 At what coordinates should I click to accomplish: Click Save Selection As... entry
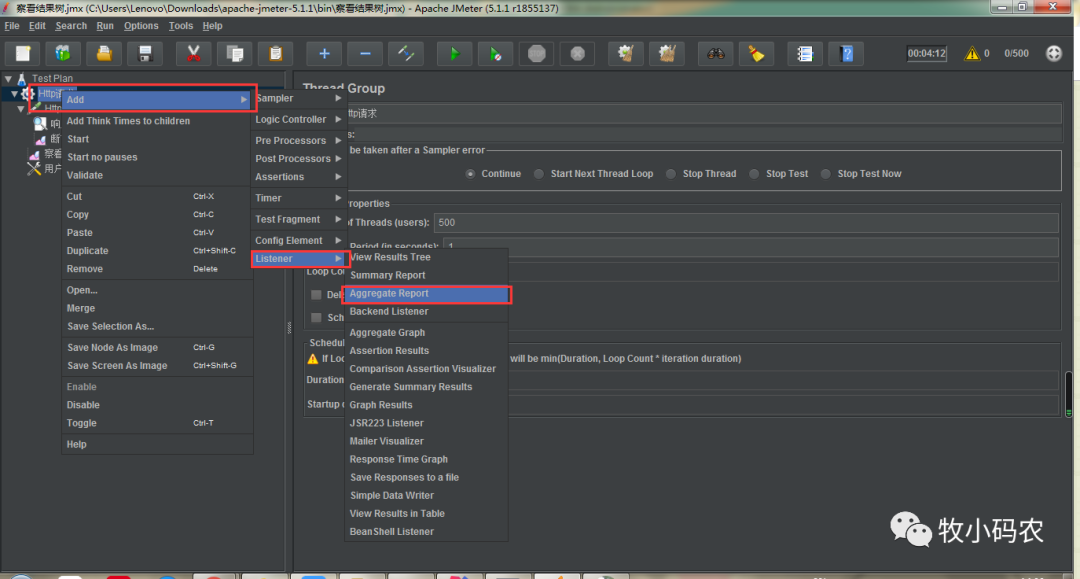[x=157, y=326]
